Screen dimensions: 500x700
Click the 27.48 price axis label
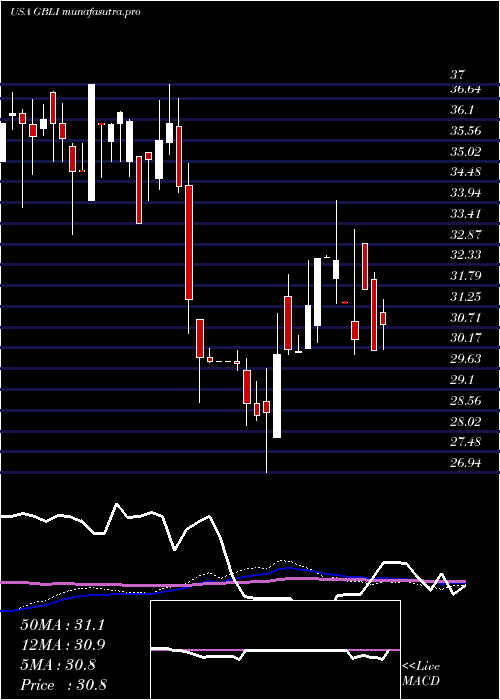(466, 442)
